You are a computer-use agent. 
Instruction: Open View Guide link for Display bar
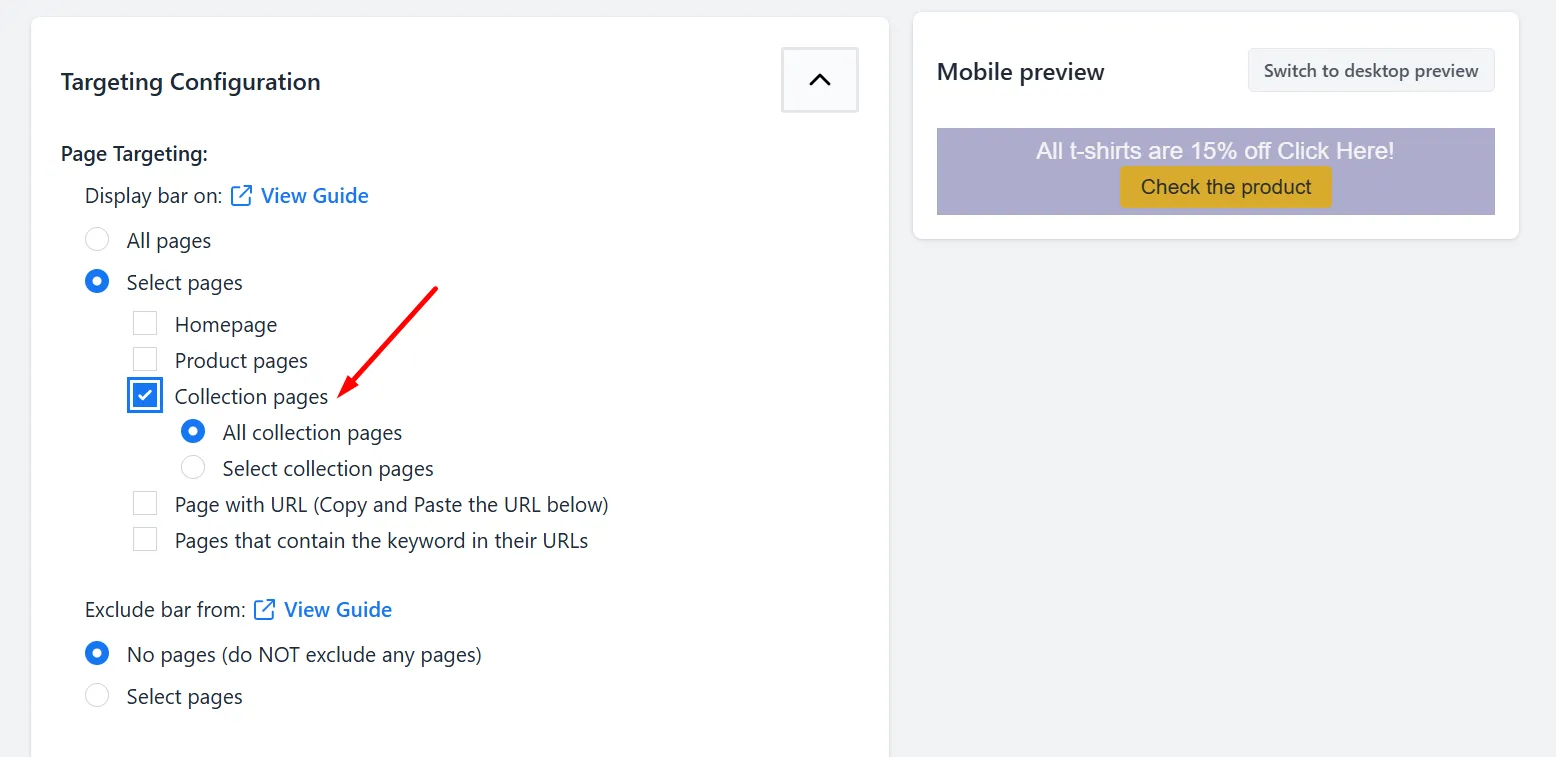[x=315, y=196]
